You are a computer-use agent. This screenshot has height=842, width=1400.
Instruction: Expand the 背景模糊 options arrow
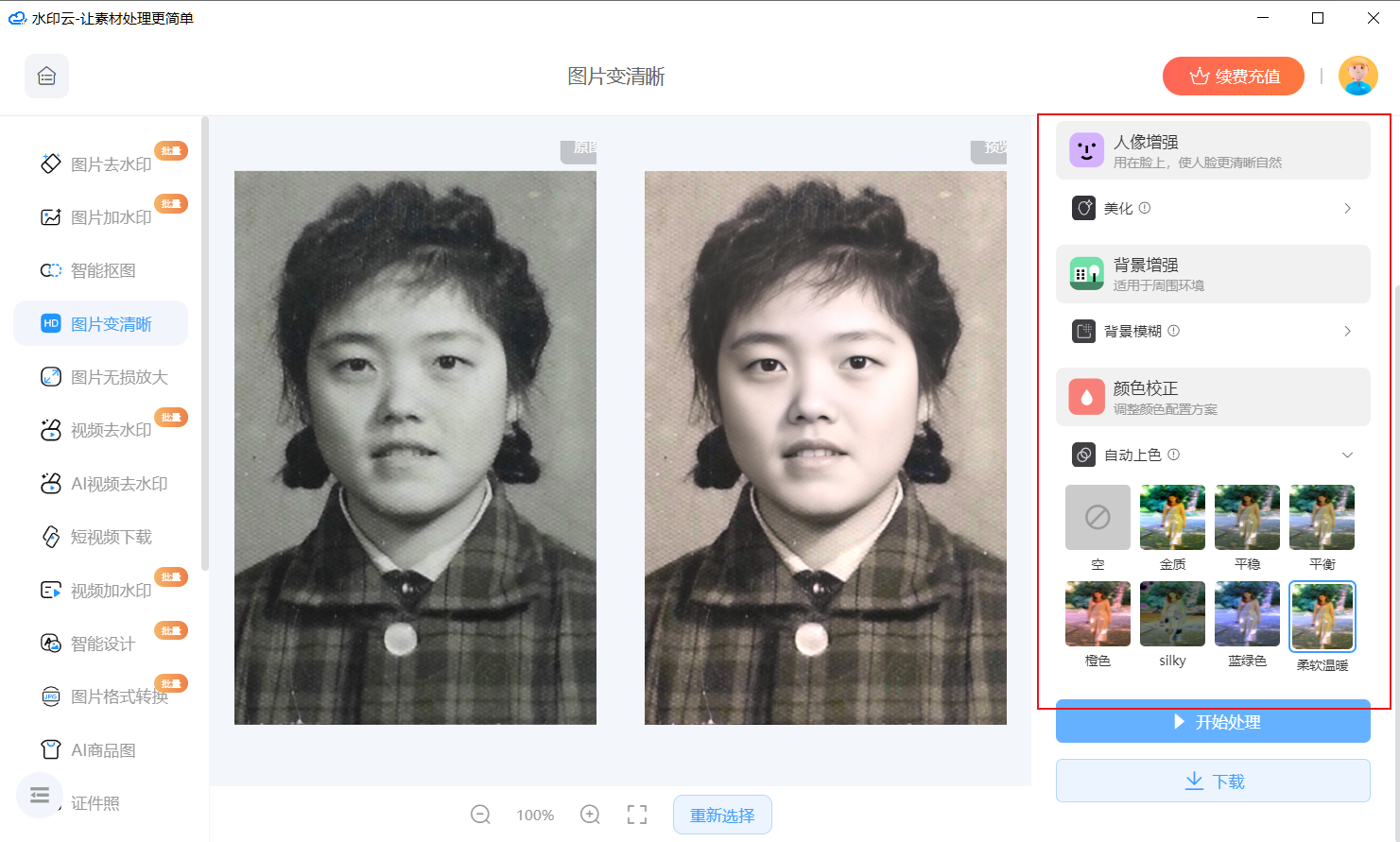pos(1347,331)
